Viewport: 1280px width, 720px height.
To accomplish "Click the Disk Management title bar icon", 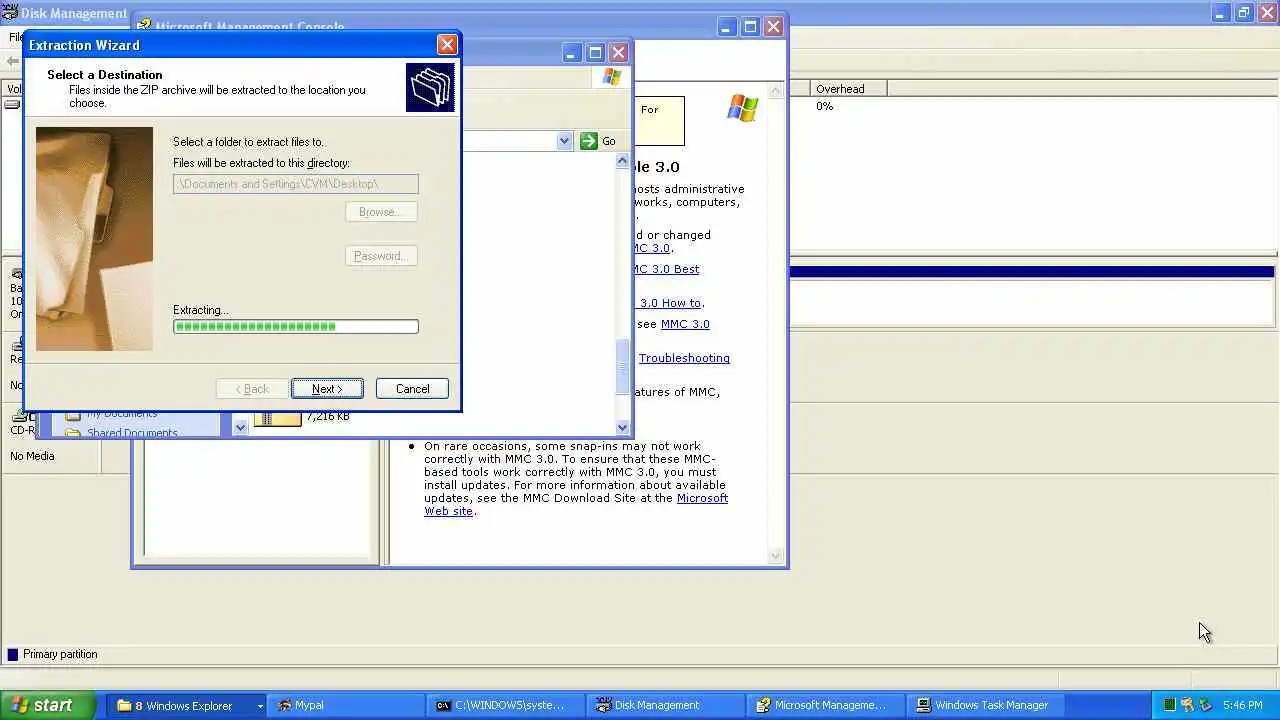I will coord(9,13).
